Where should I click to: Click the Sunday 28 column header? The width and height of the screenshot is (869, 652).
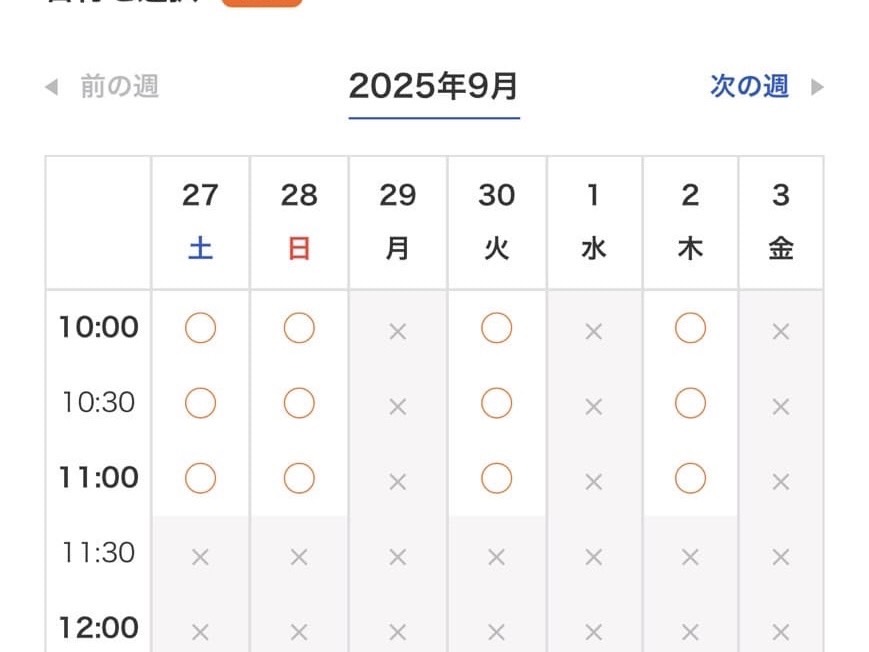299,222
